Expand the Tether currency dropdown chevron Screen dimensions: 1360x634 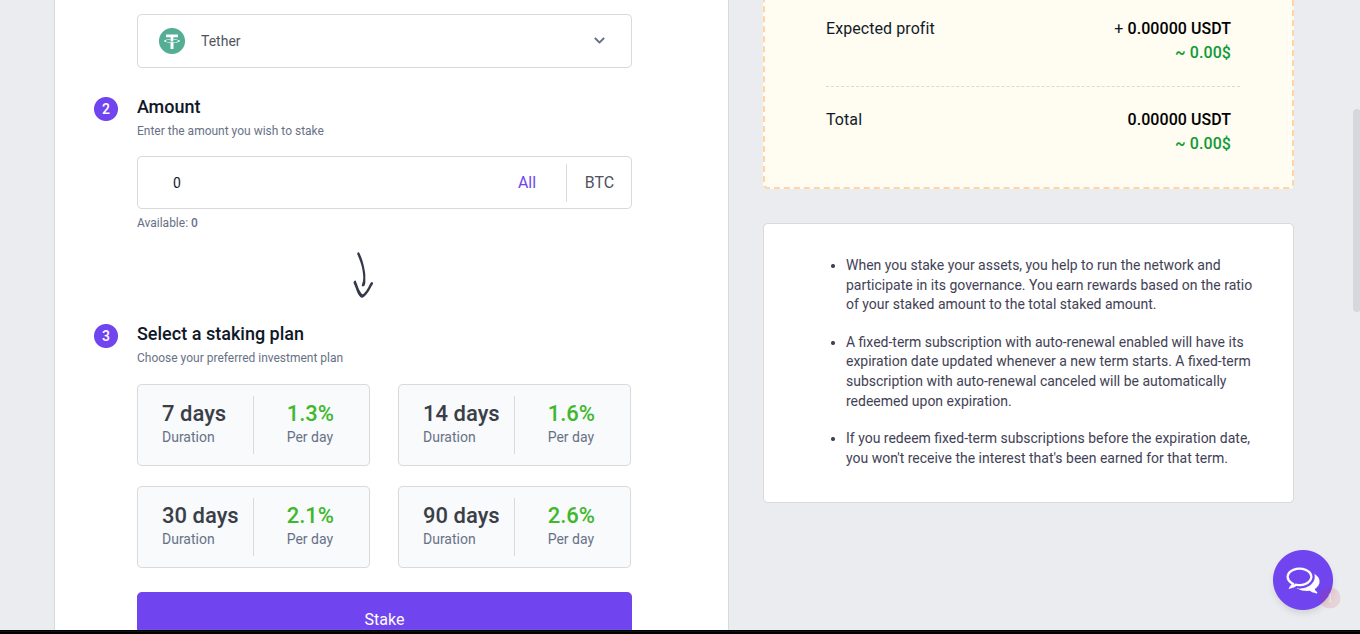pyautogui.click(x=599, y=41)
